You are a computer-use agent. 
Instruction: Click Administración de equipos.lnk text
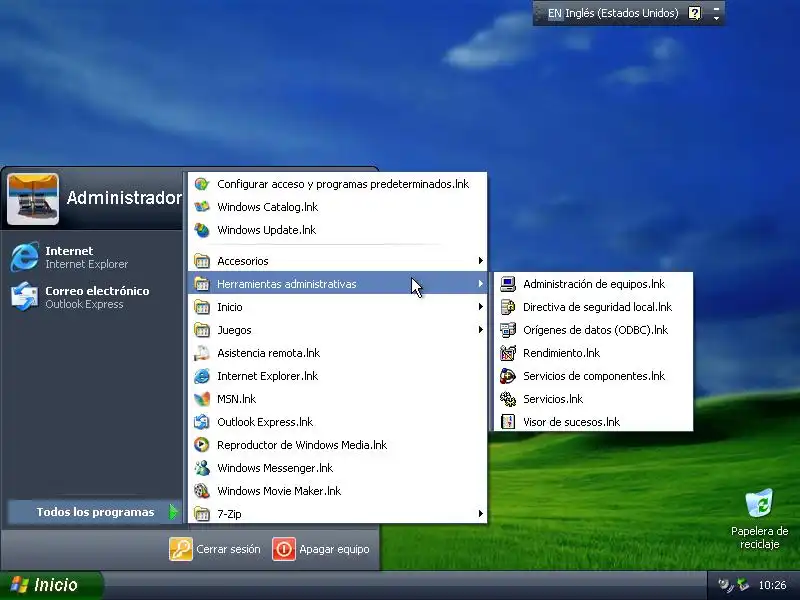[594, 284]
